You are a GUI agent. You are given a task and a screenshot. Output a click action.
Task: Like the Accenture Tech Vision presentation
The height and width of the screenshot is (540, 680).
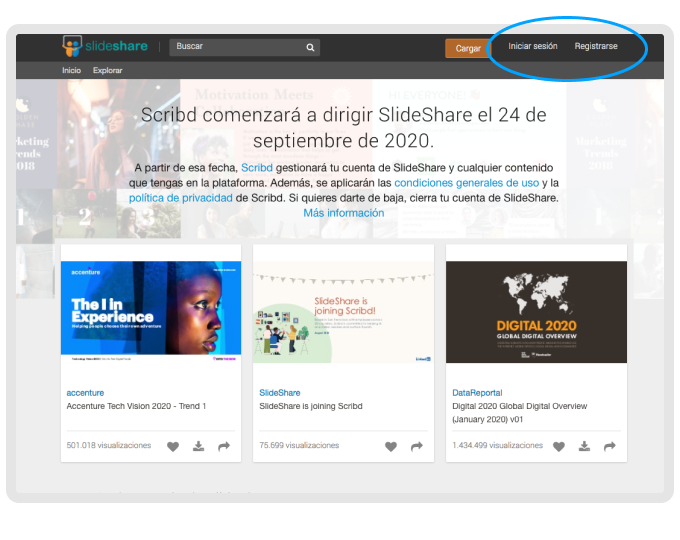173,446
